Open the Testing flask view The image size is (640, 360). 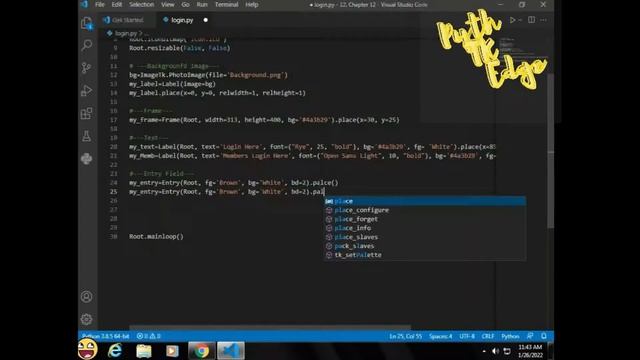click(x=87, y=136)
